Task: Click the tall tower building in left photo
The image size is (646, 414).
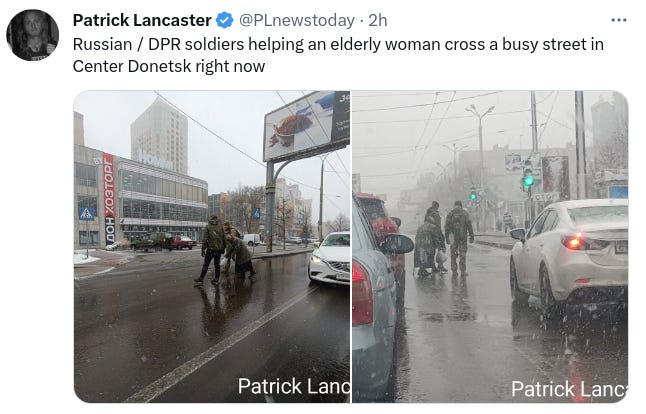Action: [159, 136]
